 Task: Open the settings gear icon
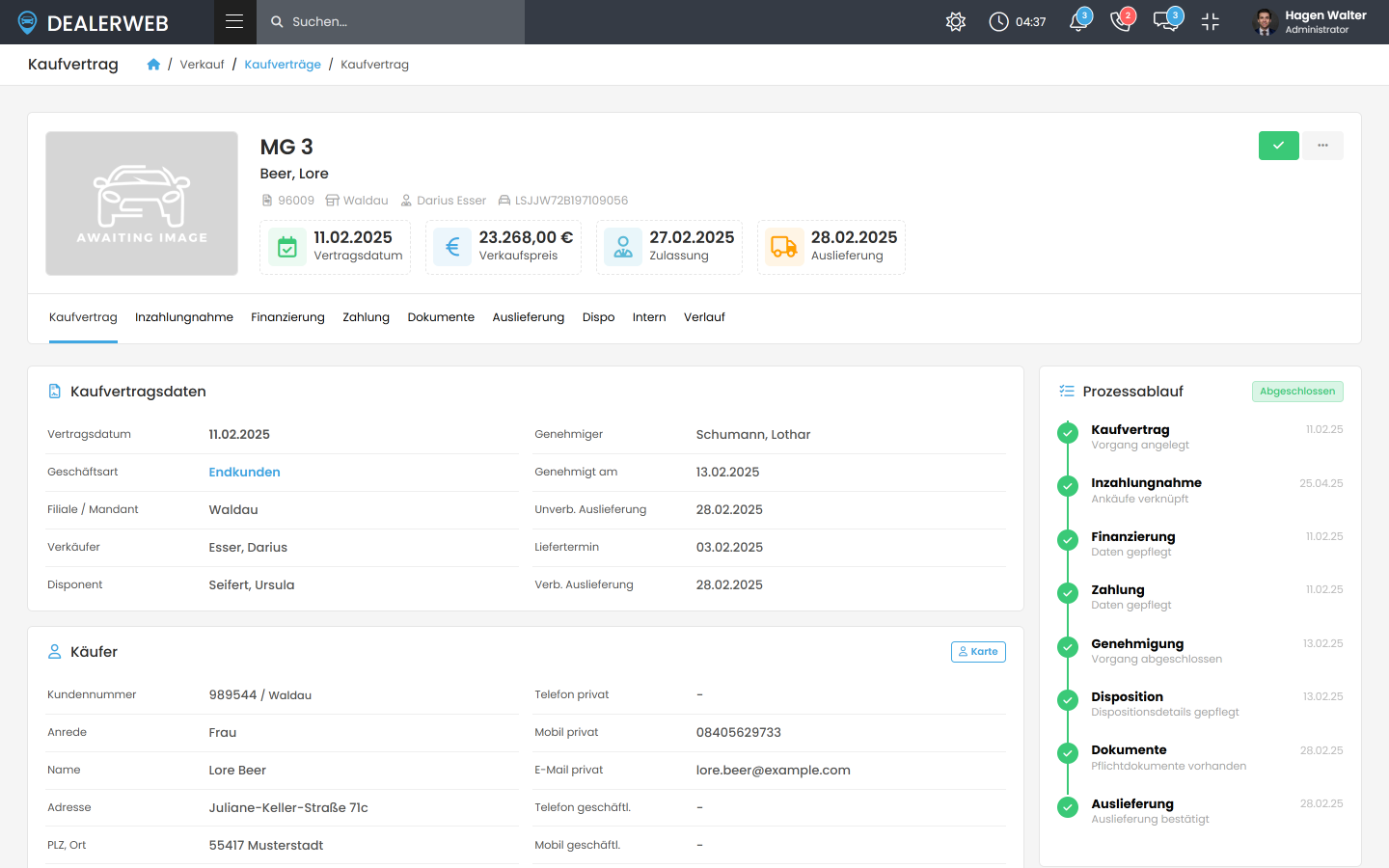click(x=956, y=21)
